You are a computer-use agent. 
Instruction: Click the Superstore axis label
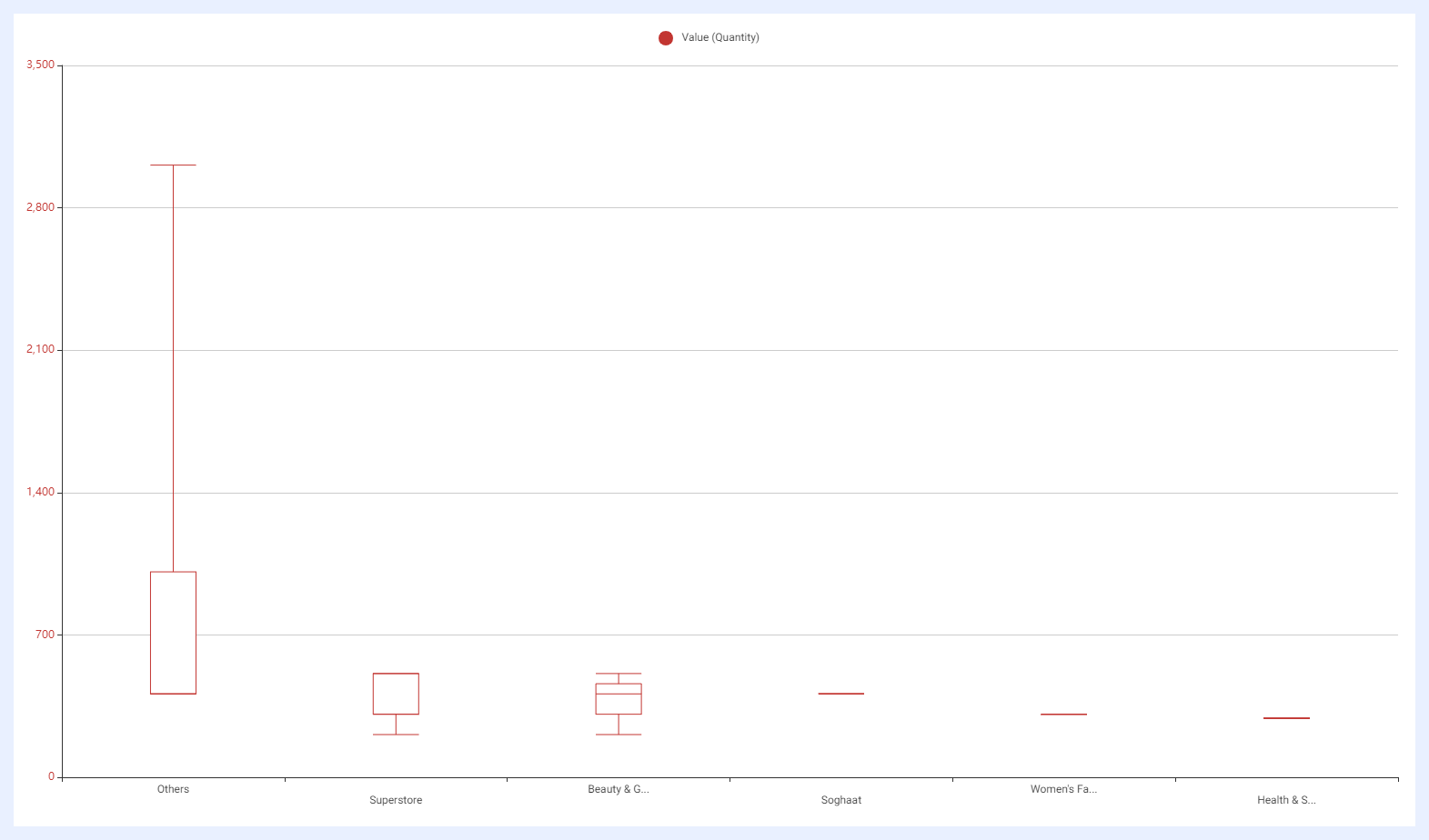396,800
